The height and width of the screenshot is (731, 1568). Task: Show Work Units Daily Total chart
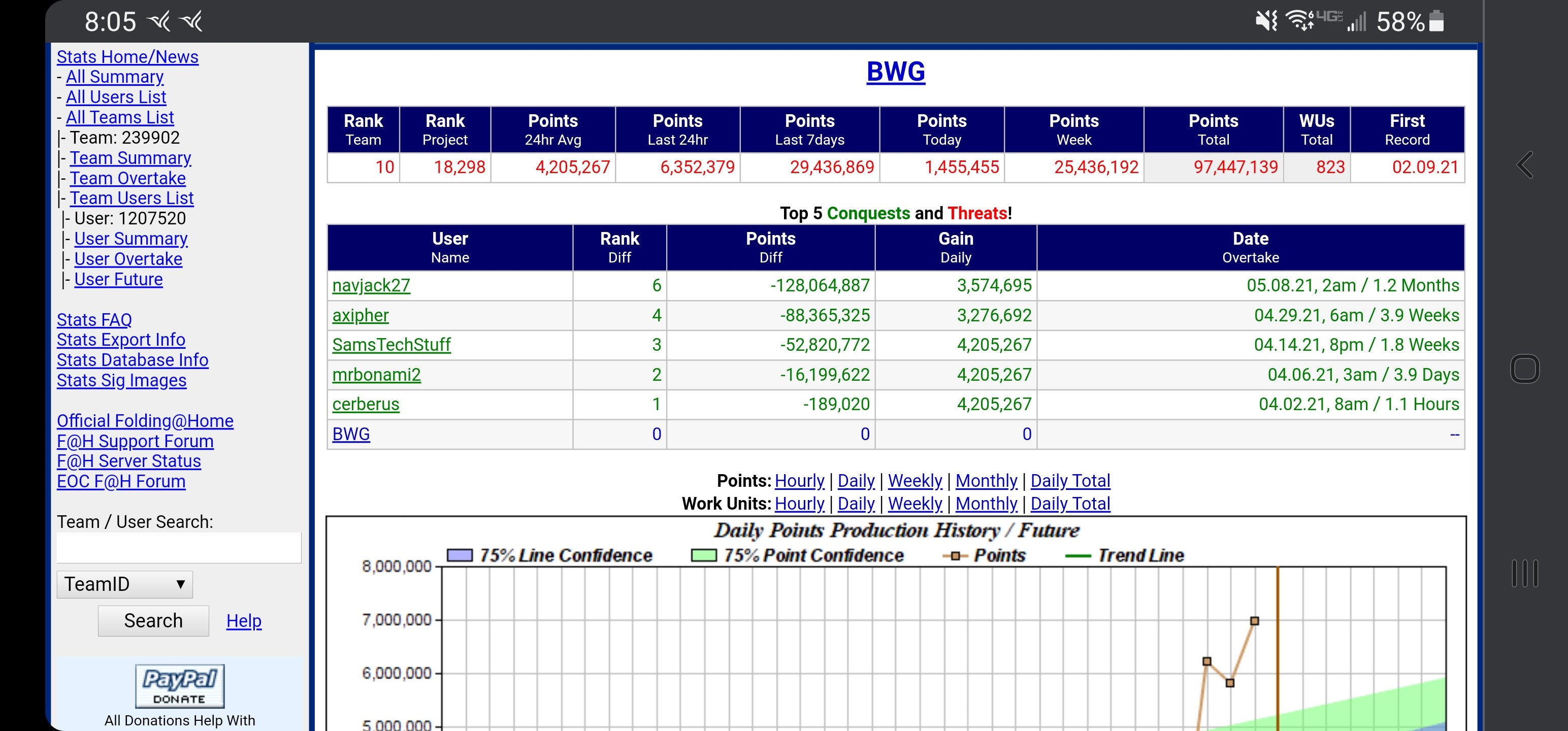1071,504
